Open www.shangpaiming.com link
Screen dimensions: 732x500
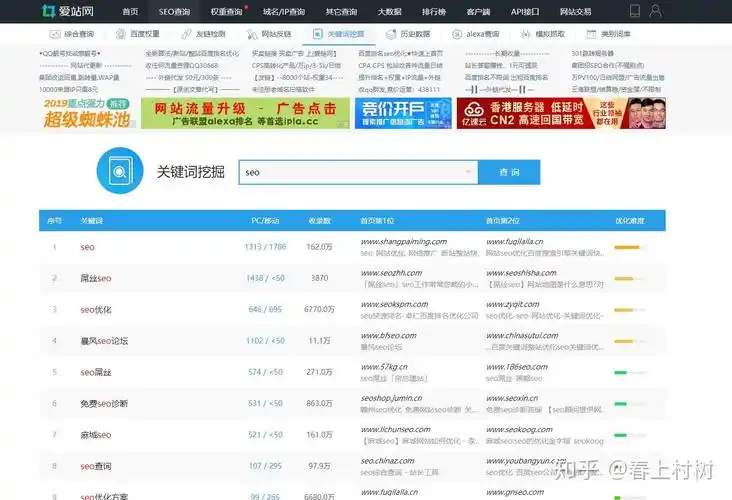pos(404,241)
